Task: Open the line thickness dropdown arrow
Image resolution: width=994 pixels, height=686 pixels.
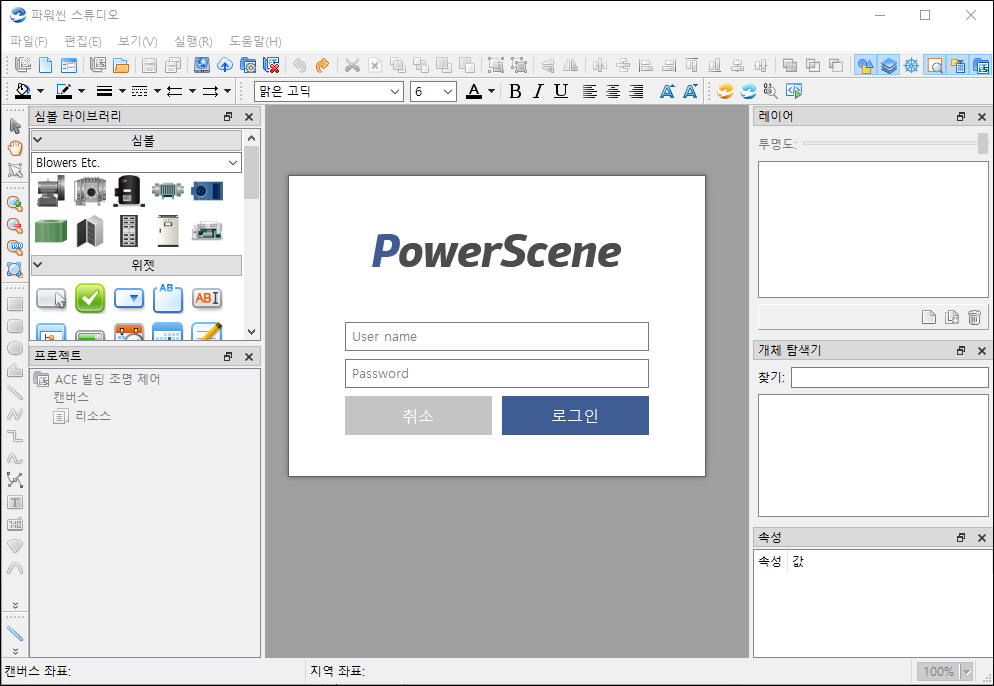Action: (x=122, y=91)
